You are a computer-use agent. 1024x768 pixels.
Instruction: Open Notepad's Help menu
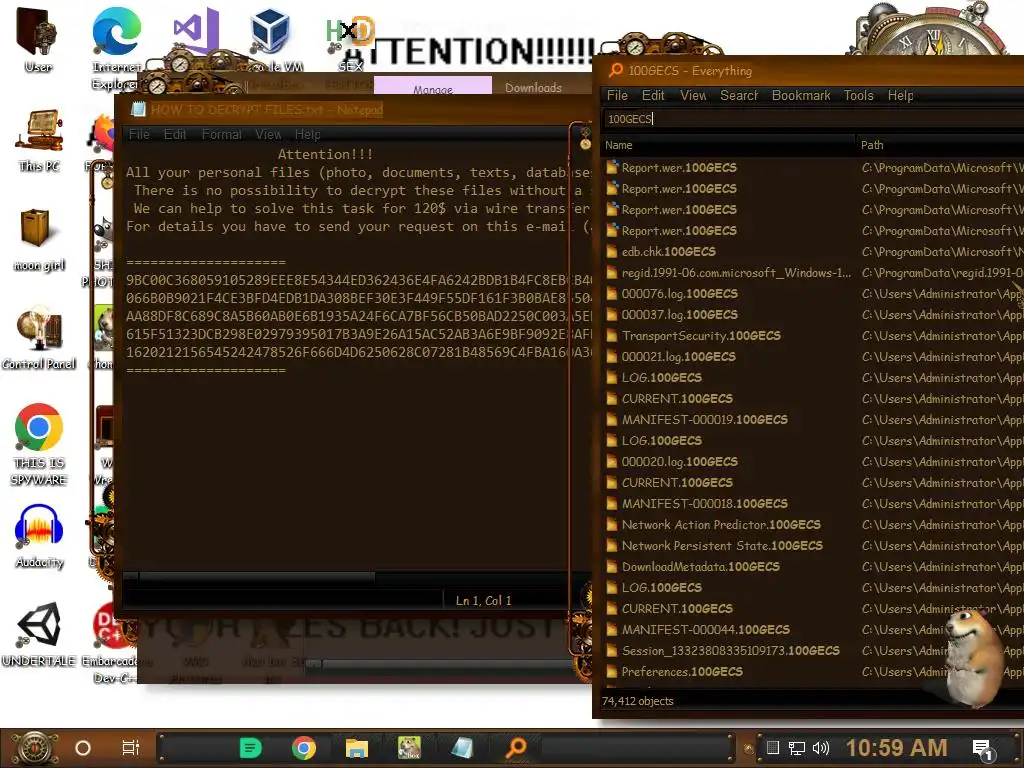(308, 135)
